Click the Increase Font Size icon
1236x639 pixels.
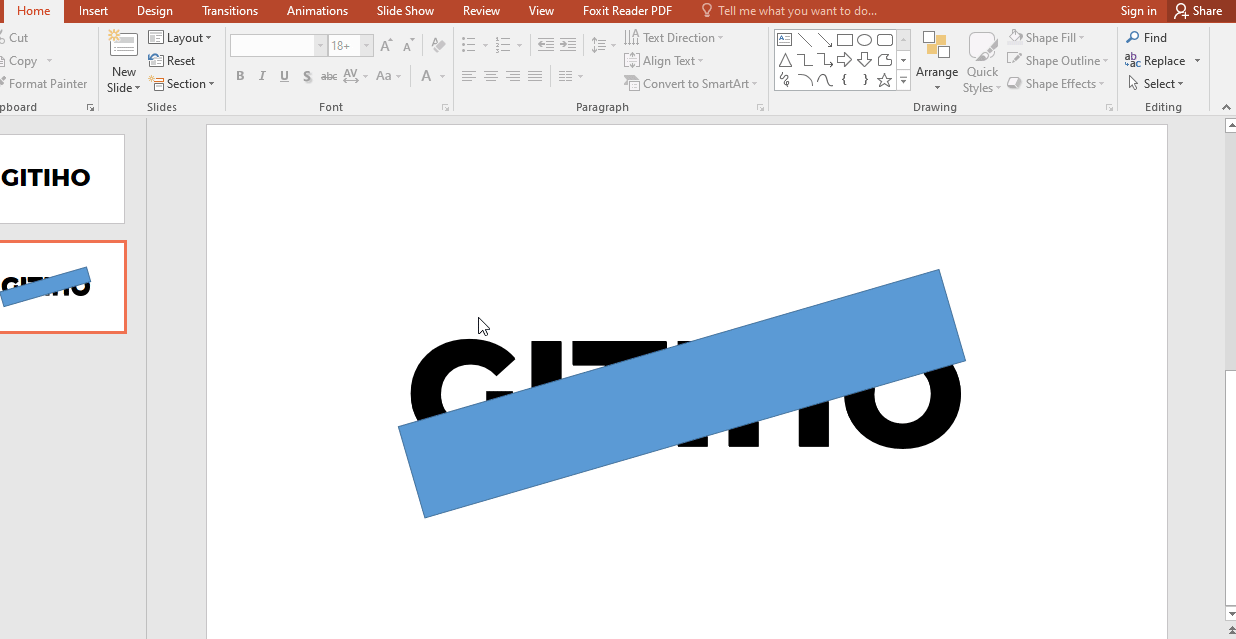[385, 44]
